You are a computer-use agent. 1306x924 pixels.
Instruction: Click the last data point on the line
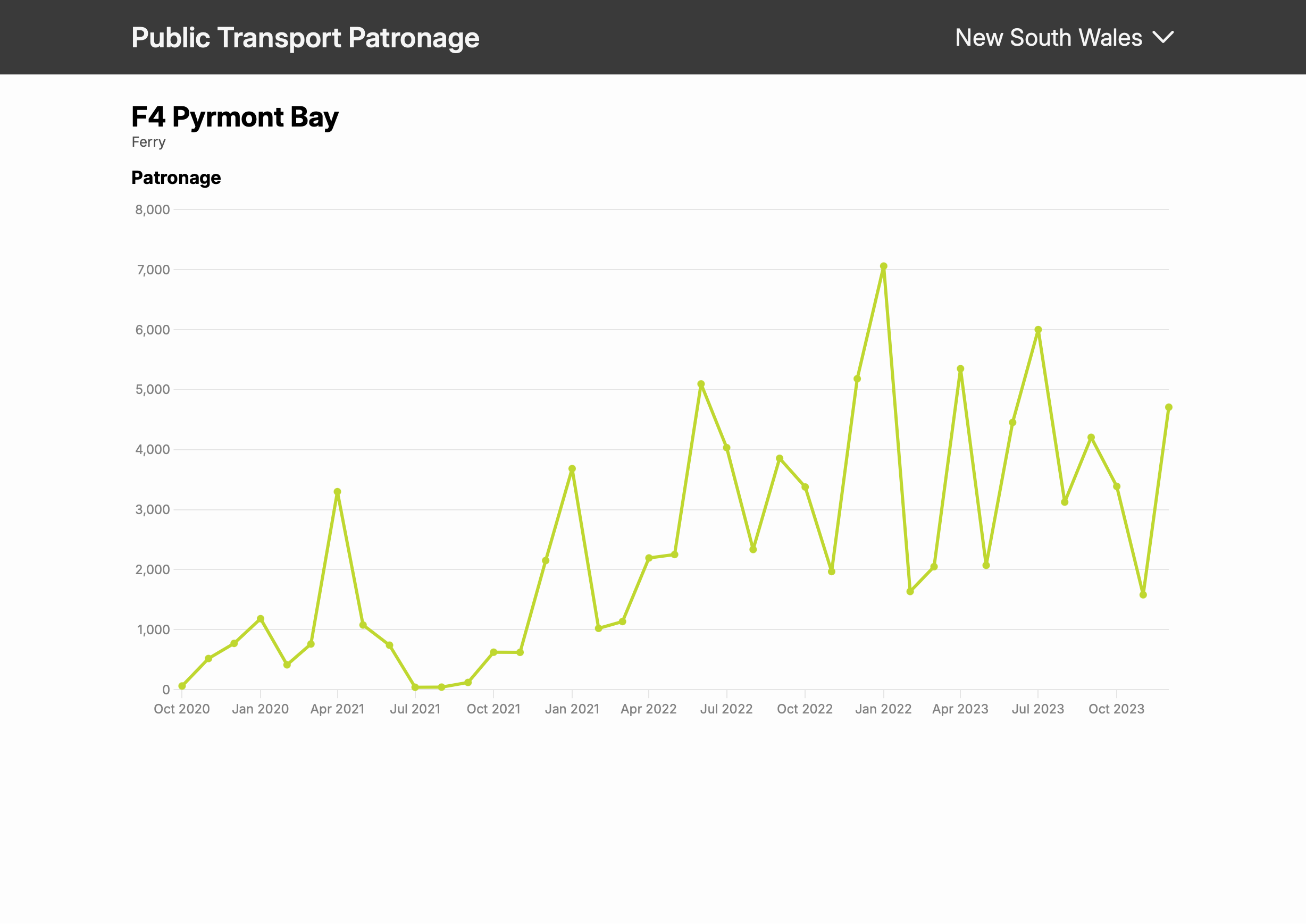coord(1168,407)
